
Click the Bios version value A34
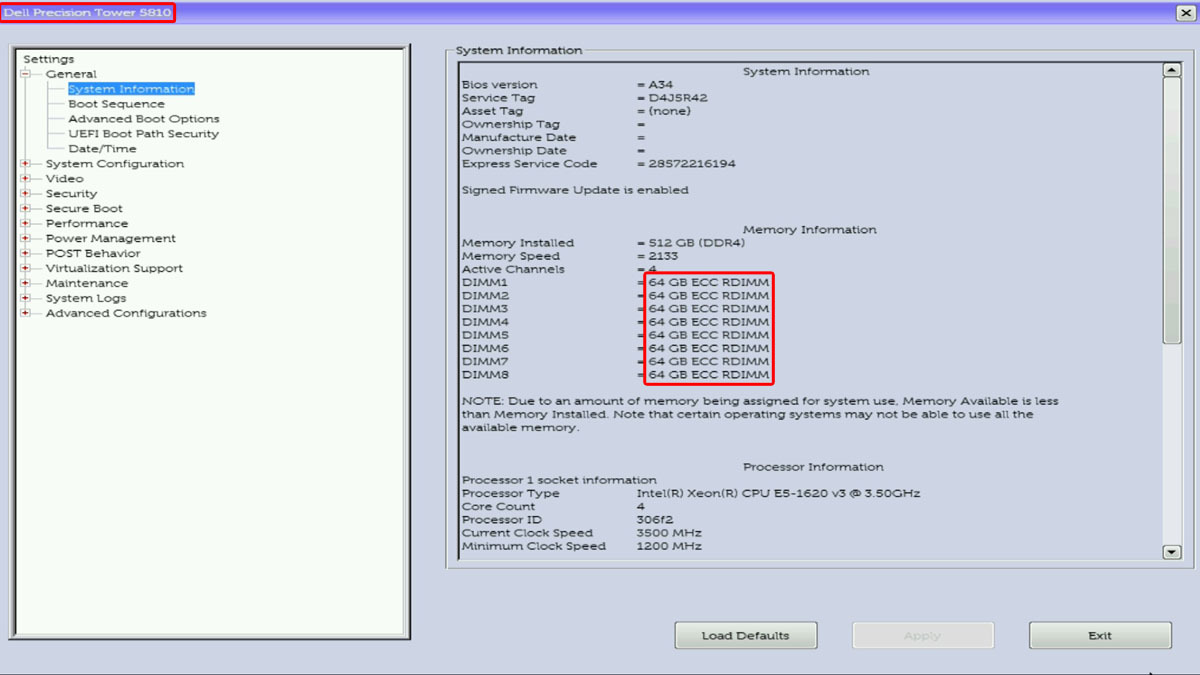662,85
